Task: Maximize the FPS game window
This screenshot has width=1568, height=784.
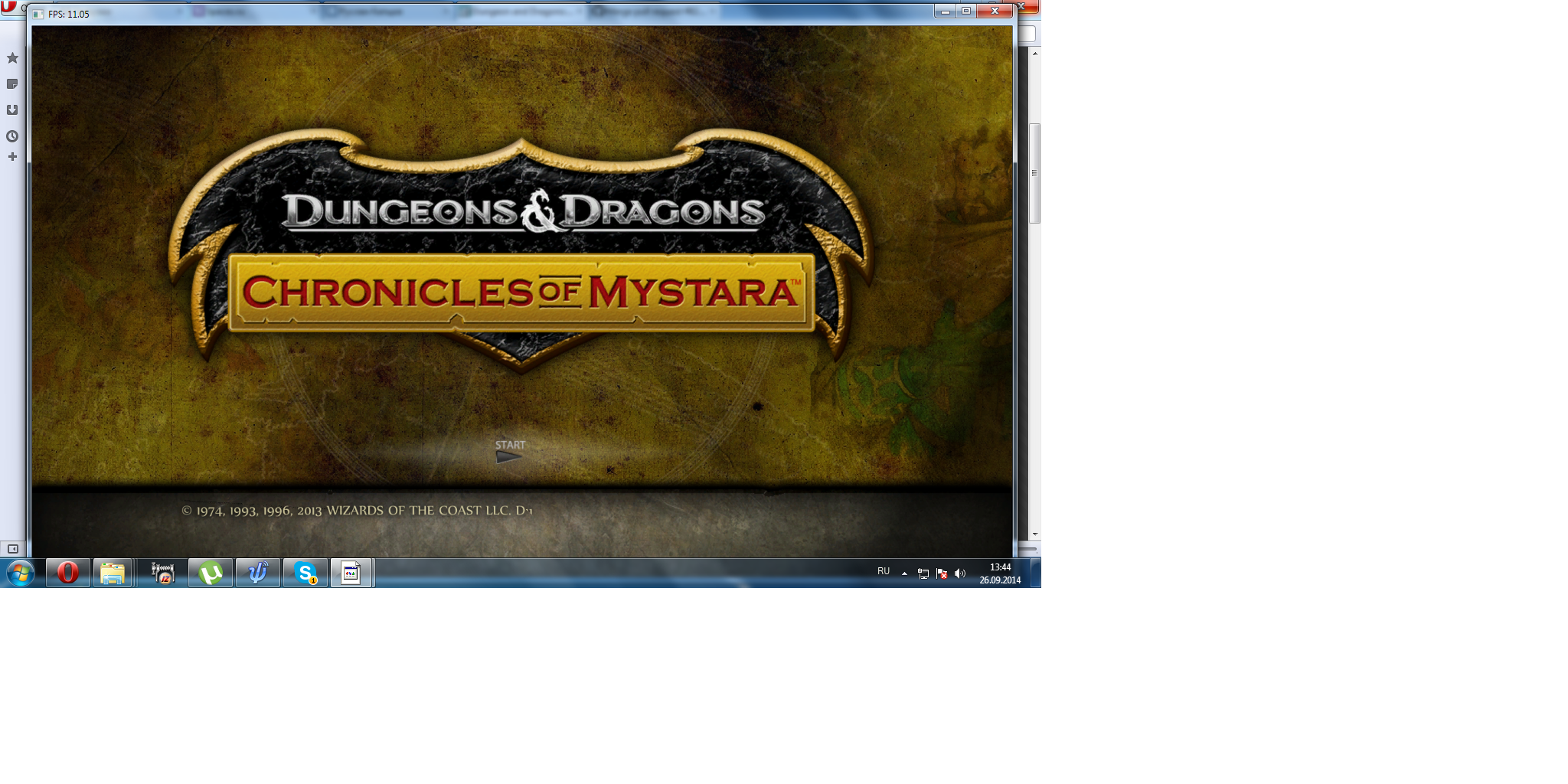Action: tap(966, 11)
